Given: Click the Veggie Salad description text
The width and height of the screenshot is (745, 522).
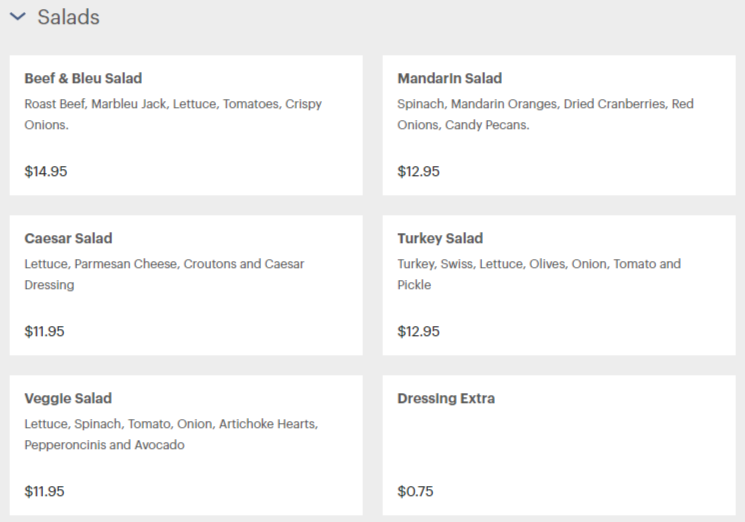Looking at the screenshot, I should [x=171, y=434].
